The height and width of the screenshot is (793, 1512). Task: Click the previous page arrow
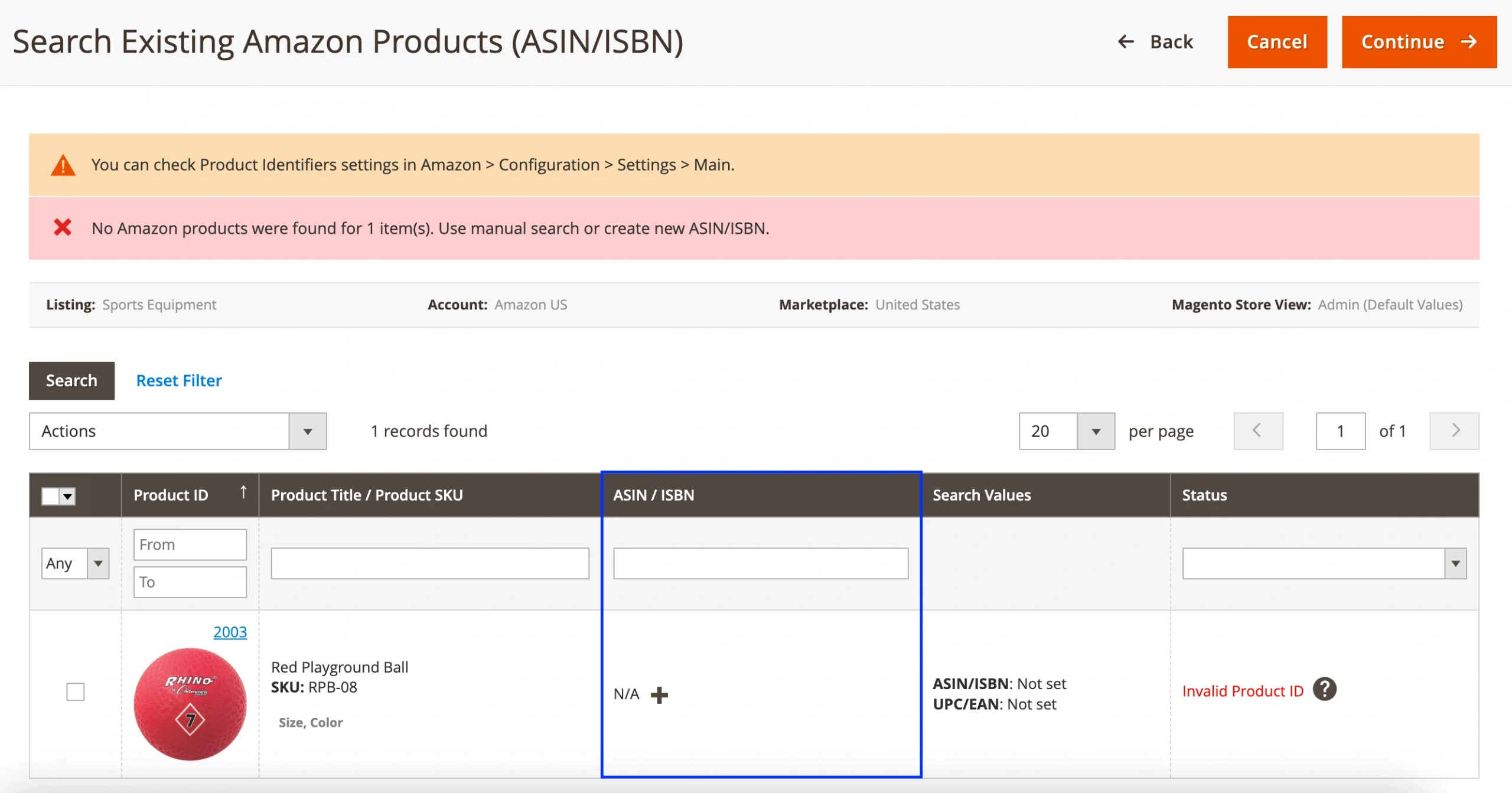tap(1258, 430)
